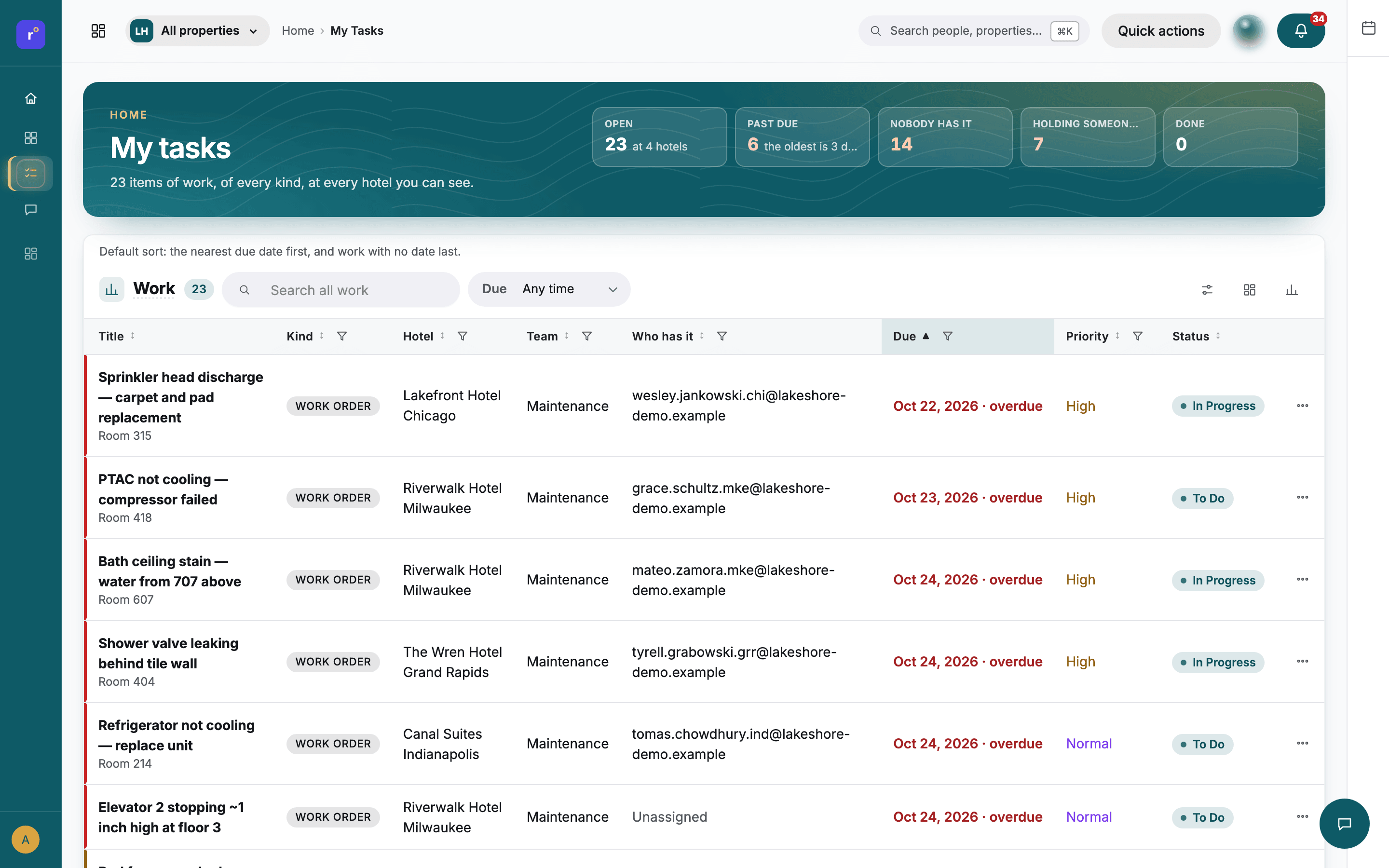Open row menu for Bath ceiling stain task
The height and width of the screenshot is (868, 1389).
coord(1302,579)
